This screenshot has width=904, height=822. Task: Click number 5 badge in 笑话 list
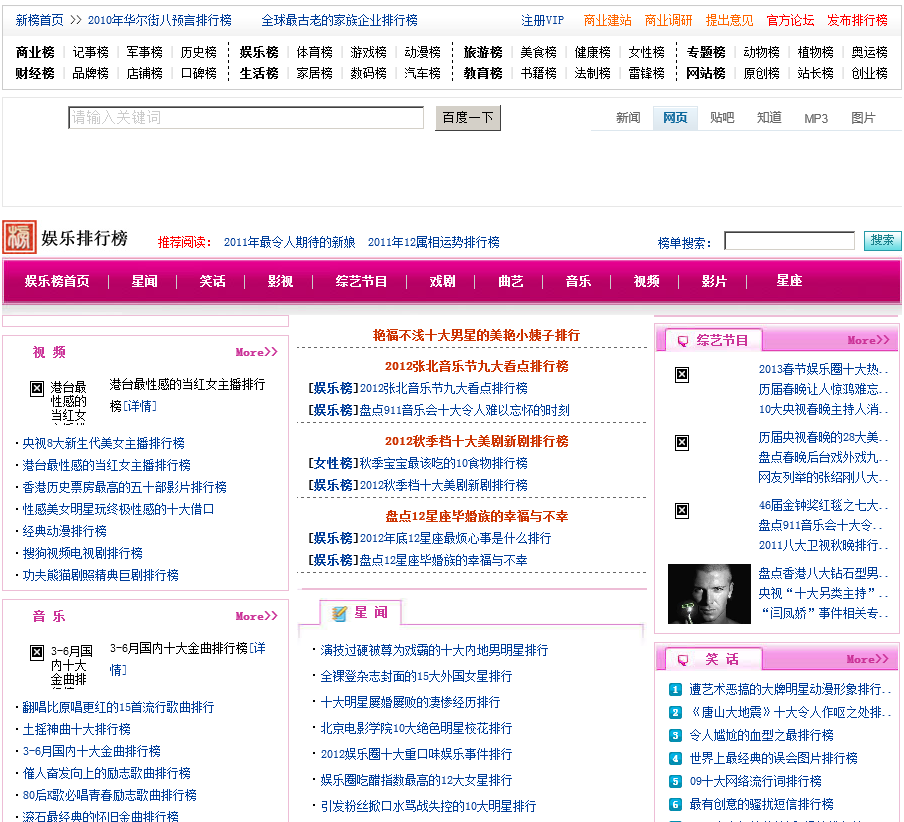click(675, 782)
